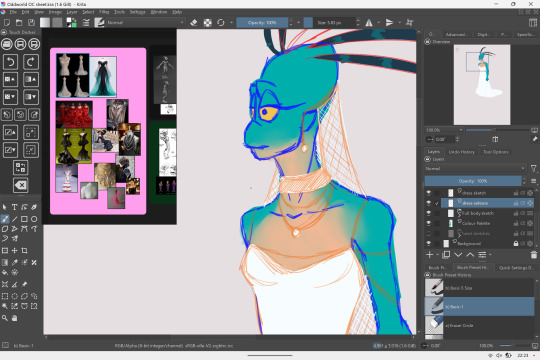Open the Overview zoom percentage dropdown
540x360 pixels.
click(444, 130)
